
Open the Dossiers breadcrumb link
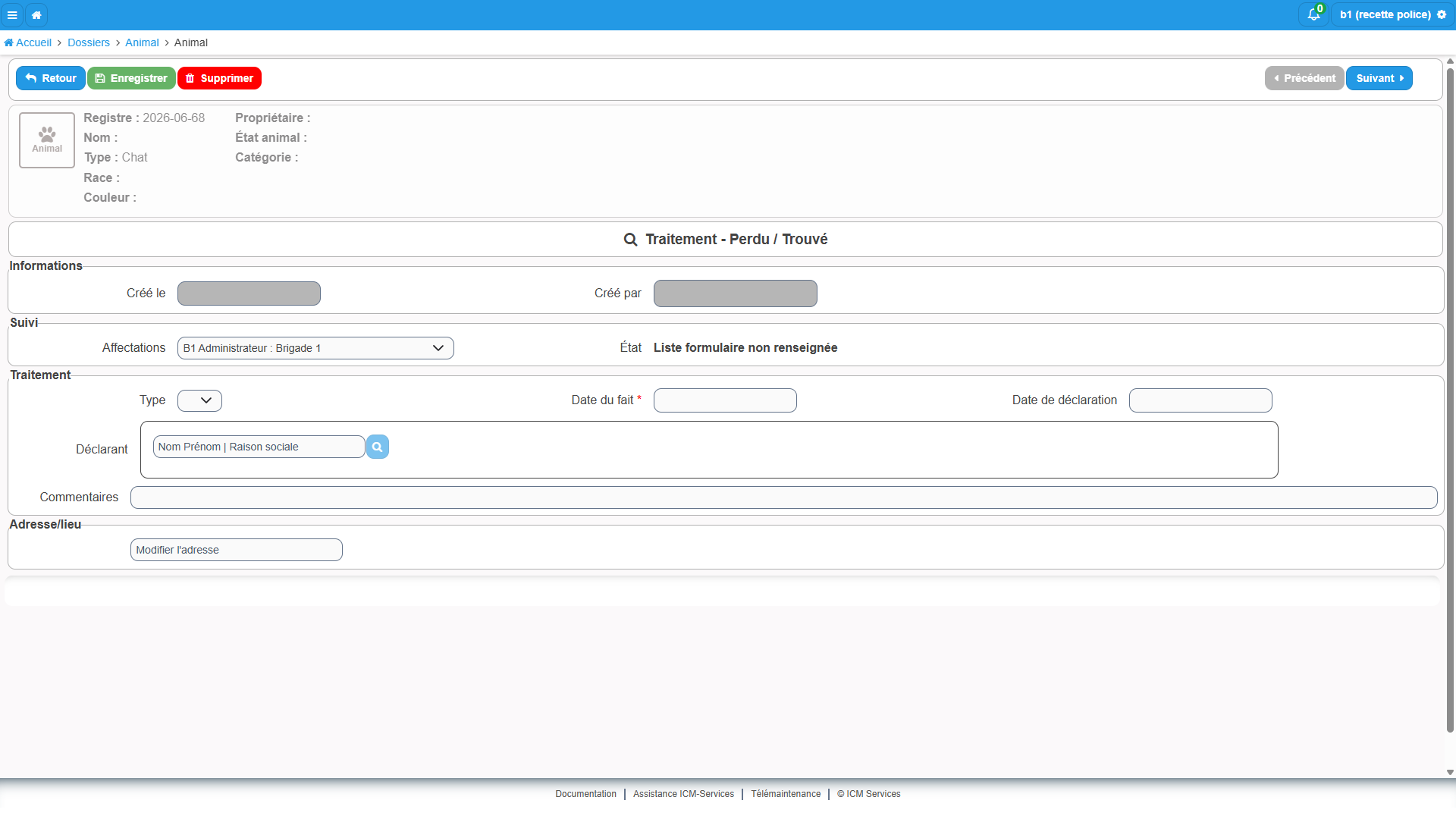(x=89, y=42)
